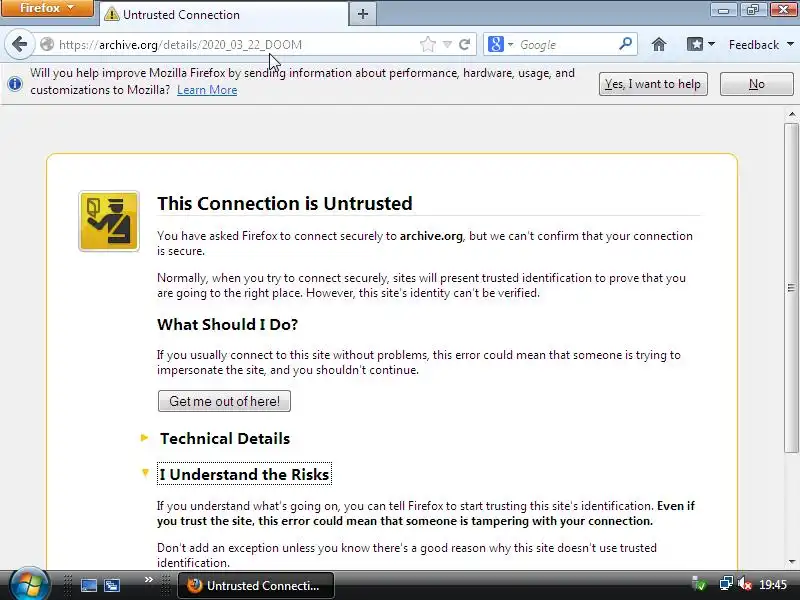Screen dimensions: 800x600
Task: Open URL history dropdown arrow
Action: (447, 44)
